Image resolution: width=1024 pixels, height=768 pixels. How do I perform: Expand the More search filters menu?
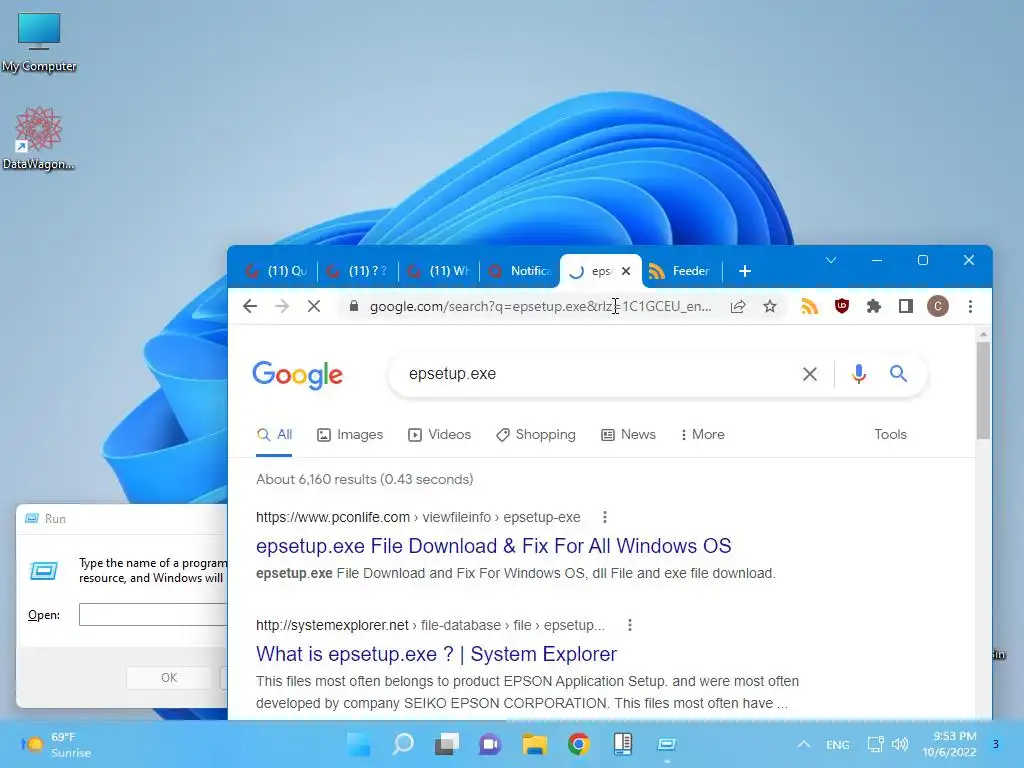coord(703,435)
